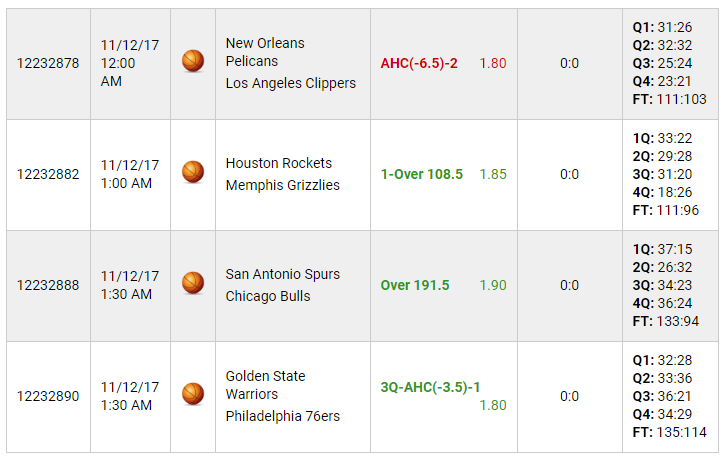Click the FT: 133:94 final score
Screen dimensions: 725x458
[x=666, y=321]
